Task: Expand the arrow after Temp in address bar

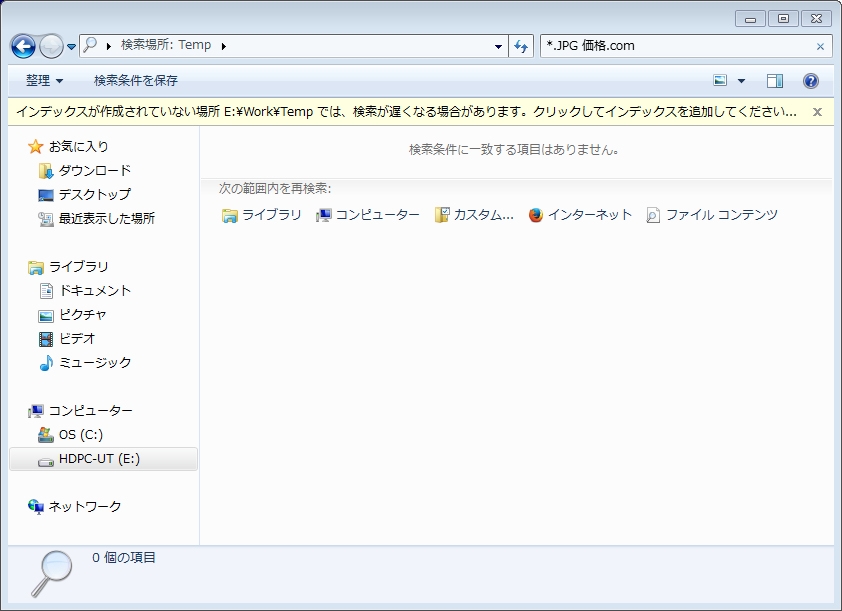Action: click(x=223, y=46)
